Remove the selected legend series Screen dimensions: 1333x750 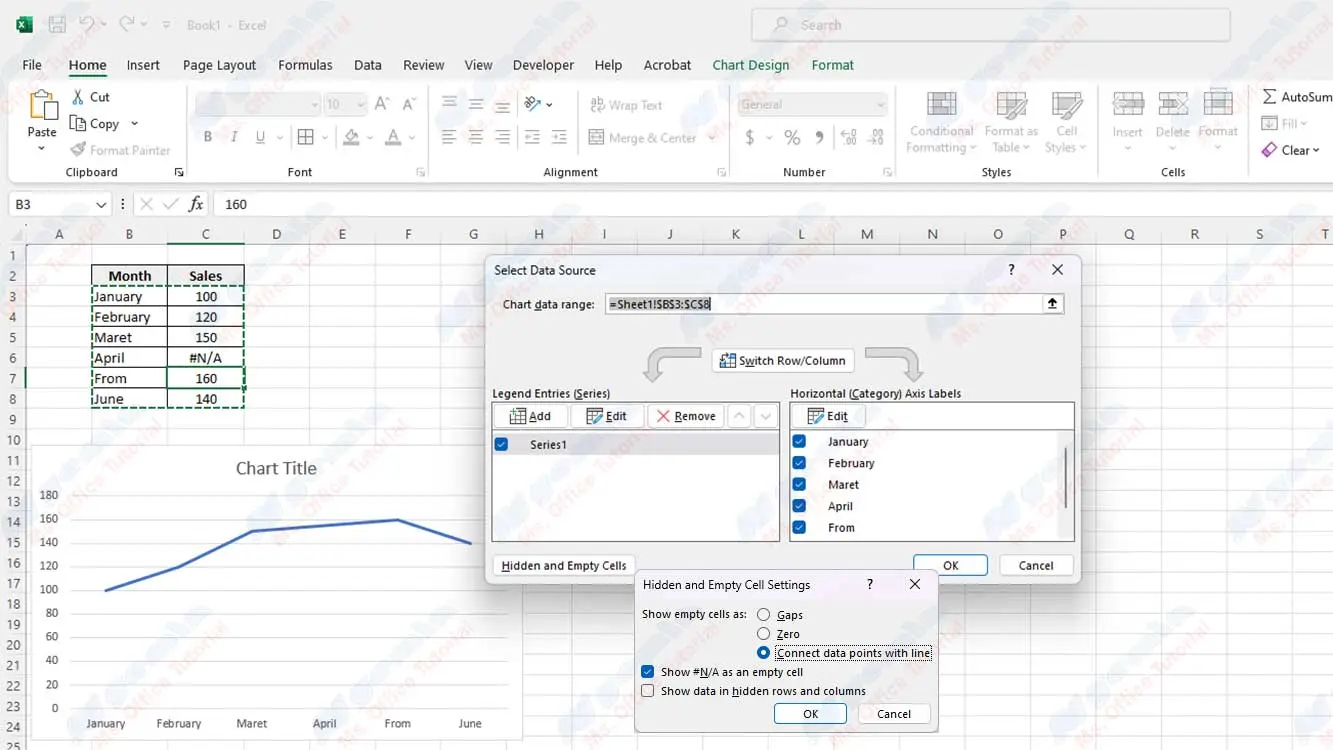pos(686,416)
